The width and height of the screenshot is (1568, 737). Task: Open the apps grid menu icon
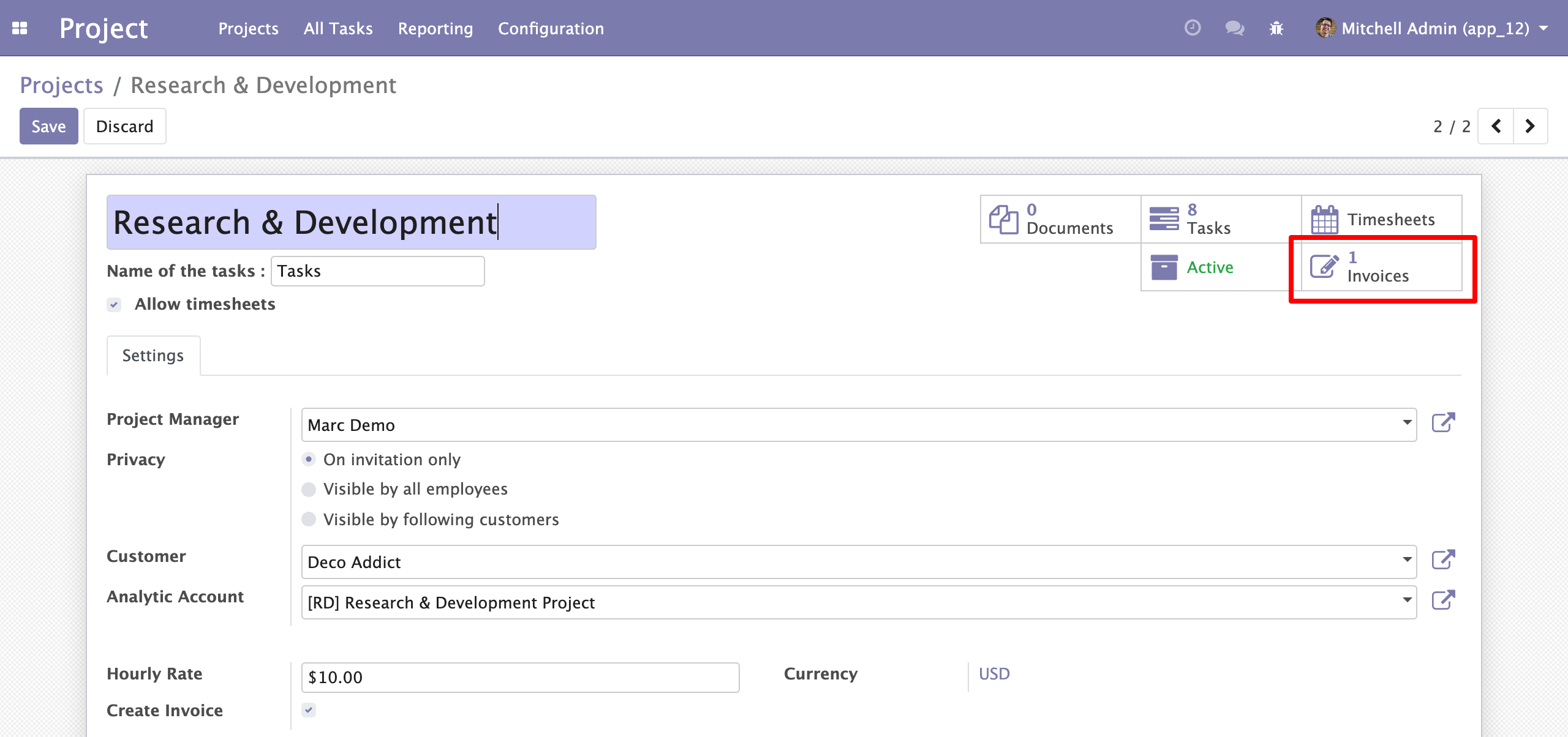tap(20, 28)
